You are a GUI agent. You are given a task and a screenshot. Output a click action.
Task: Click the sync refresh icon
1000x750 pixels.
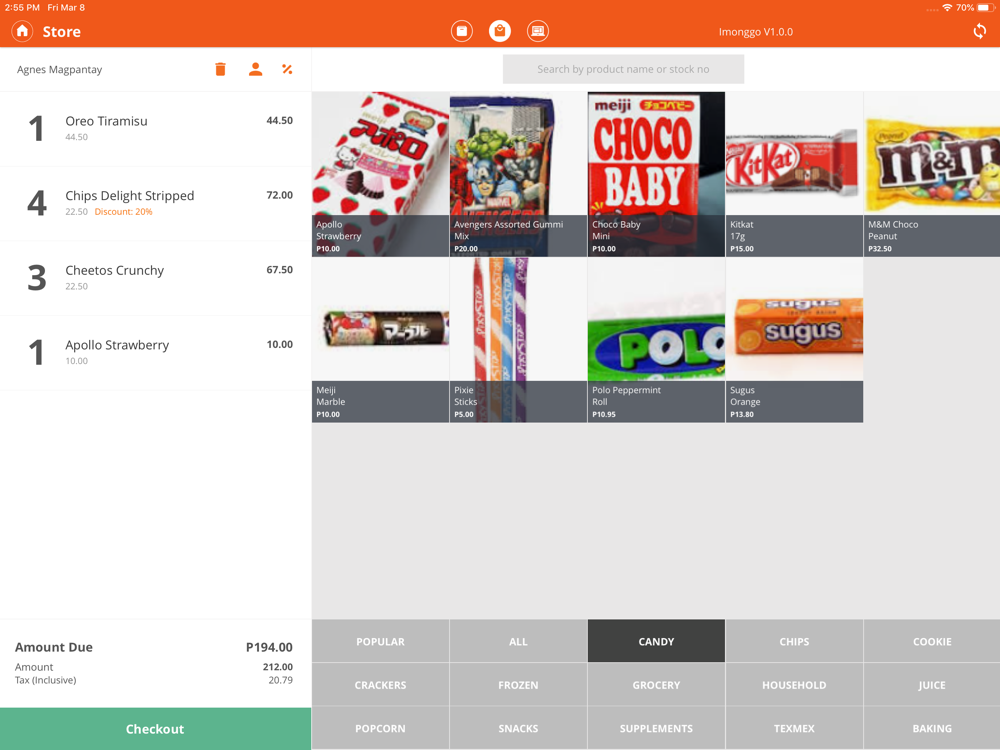click(x=980, y=31)
